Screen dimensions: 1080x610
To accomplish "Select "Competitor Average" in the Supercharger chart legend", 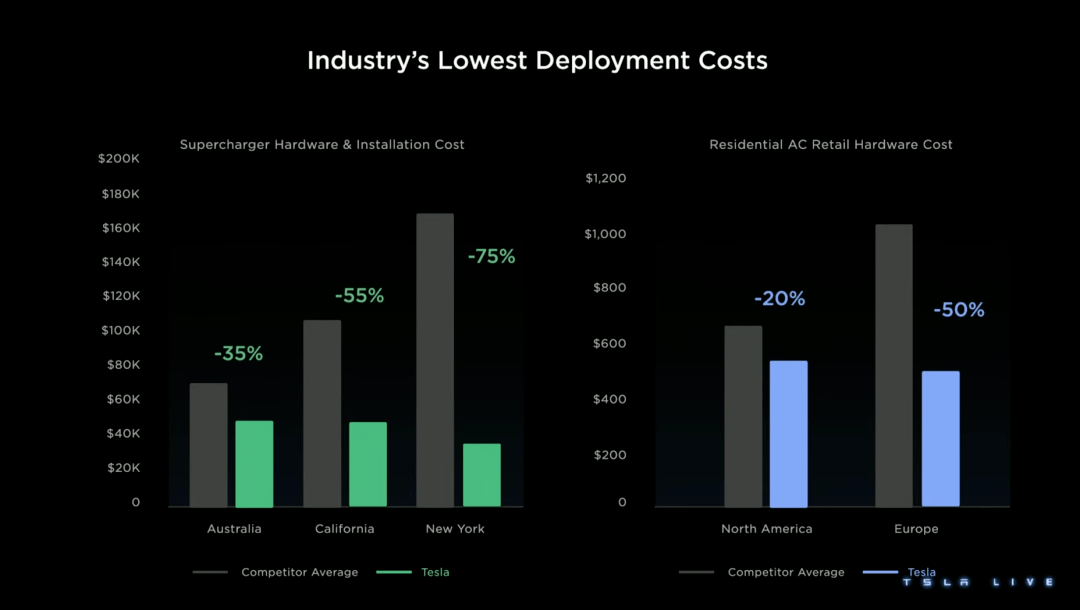I will pyautogui.click(x=300, y=572).
